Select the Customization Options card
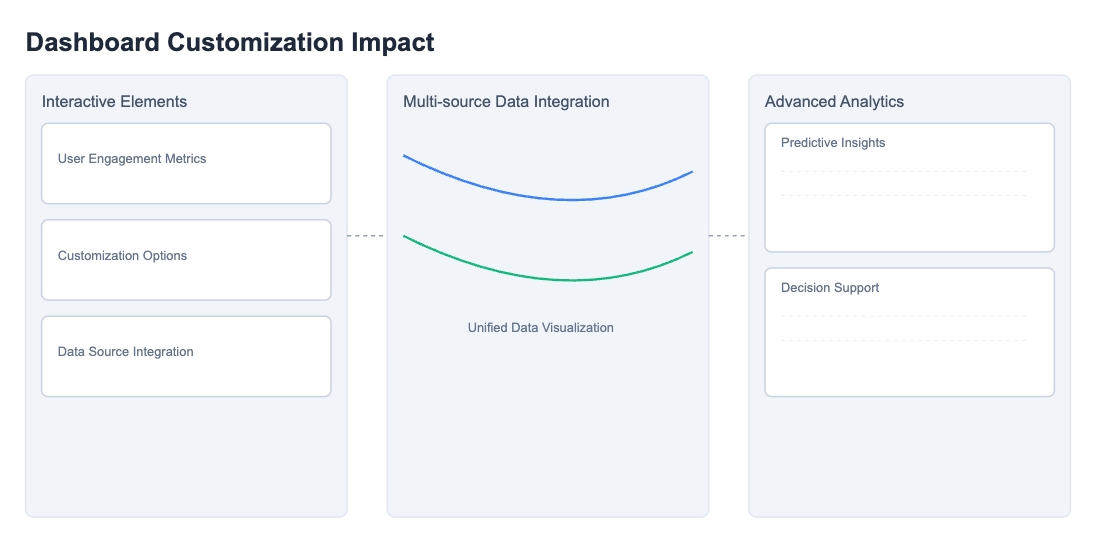The image size is (1098, 546). click(x=186, y=260)
